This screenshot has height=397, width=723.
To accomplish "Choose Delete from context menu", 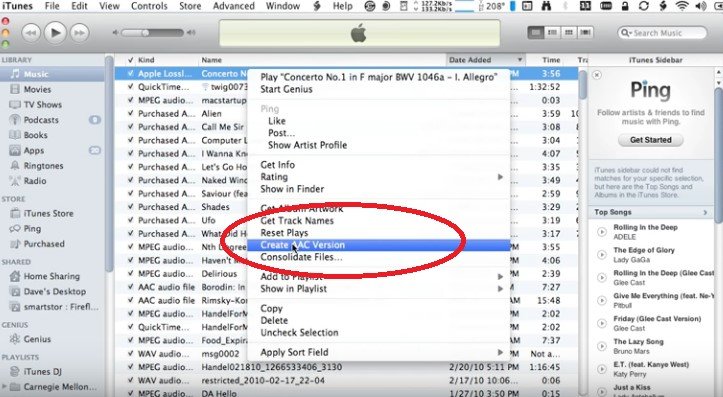I will coord(274,320).
